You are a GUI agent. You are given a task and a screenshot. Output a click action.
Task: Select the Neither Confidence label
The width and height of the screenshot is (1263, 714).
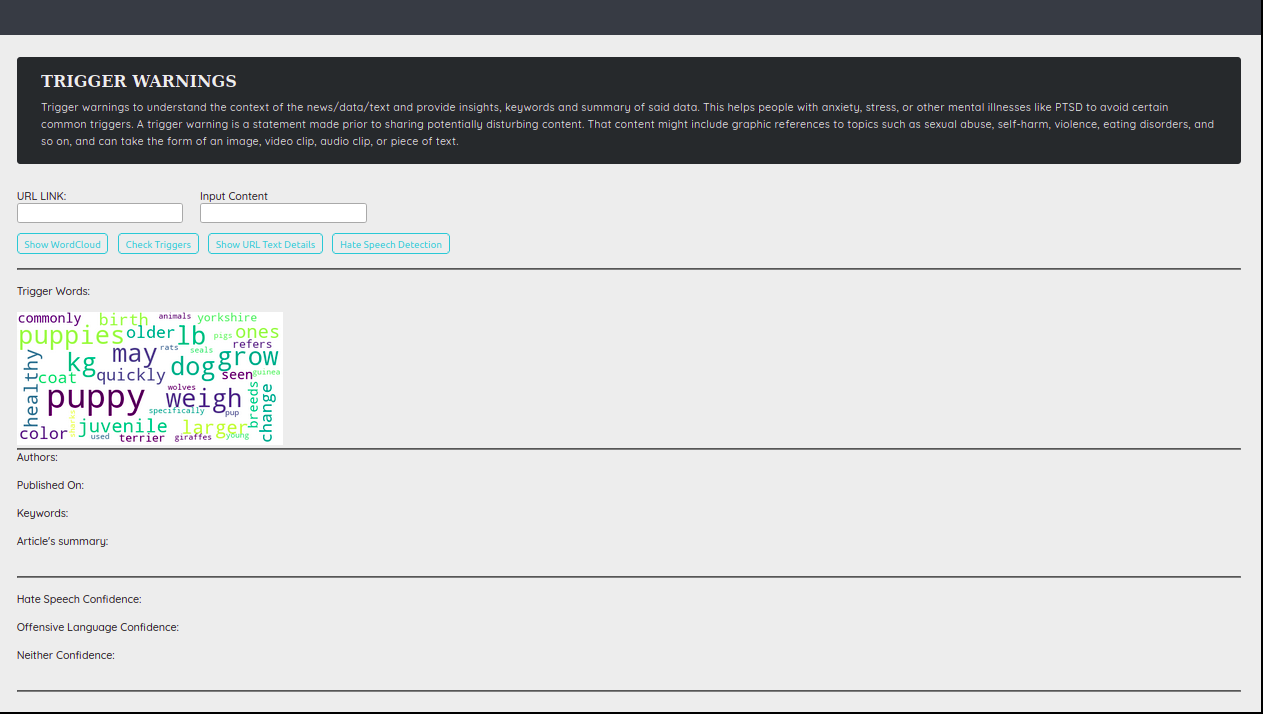tap(64, 655)
